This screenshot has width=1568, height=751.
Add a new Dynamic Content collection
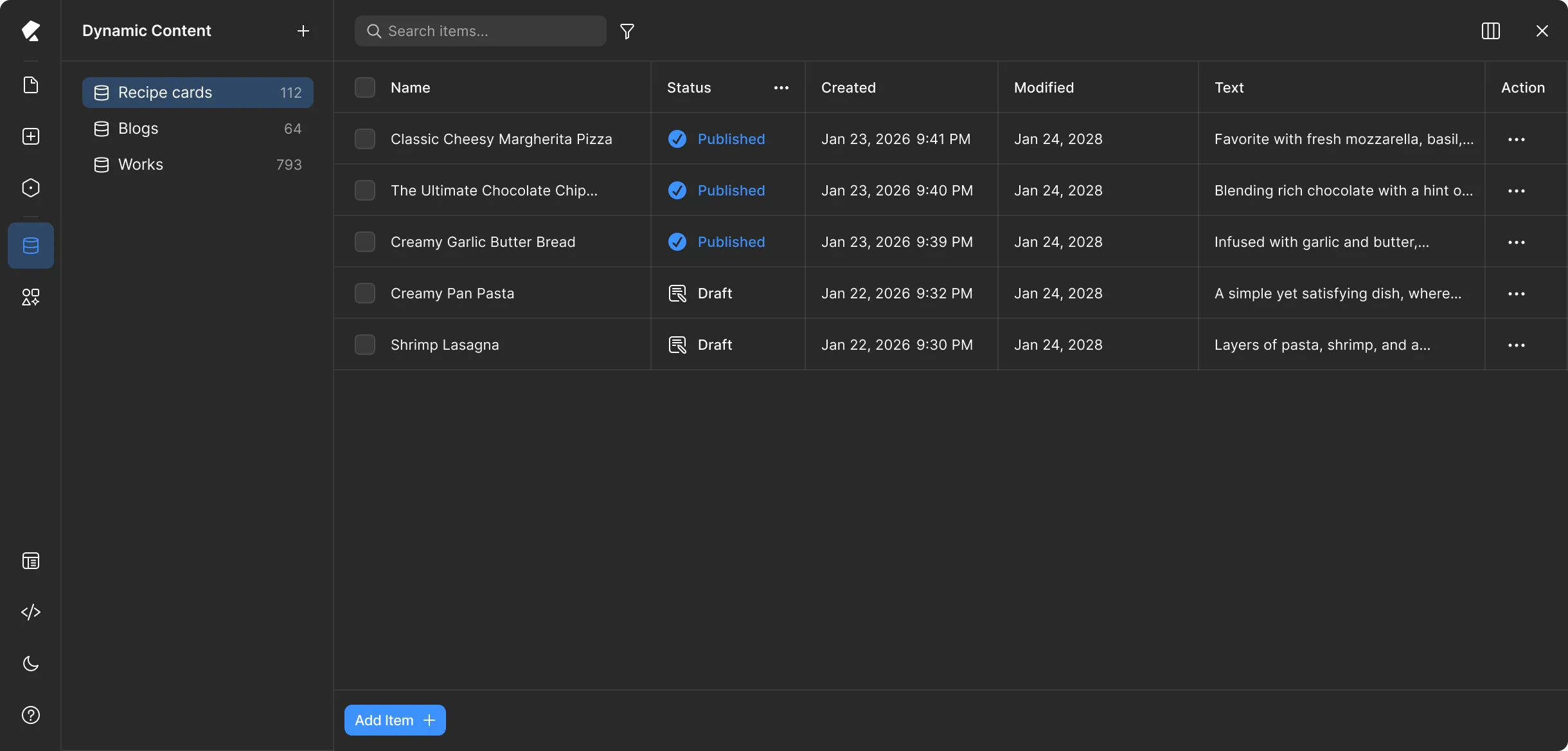click(x=303, y=31)
